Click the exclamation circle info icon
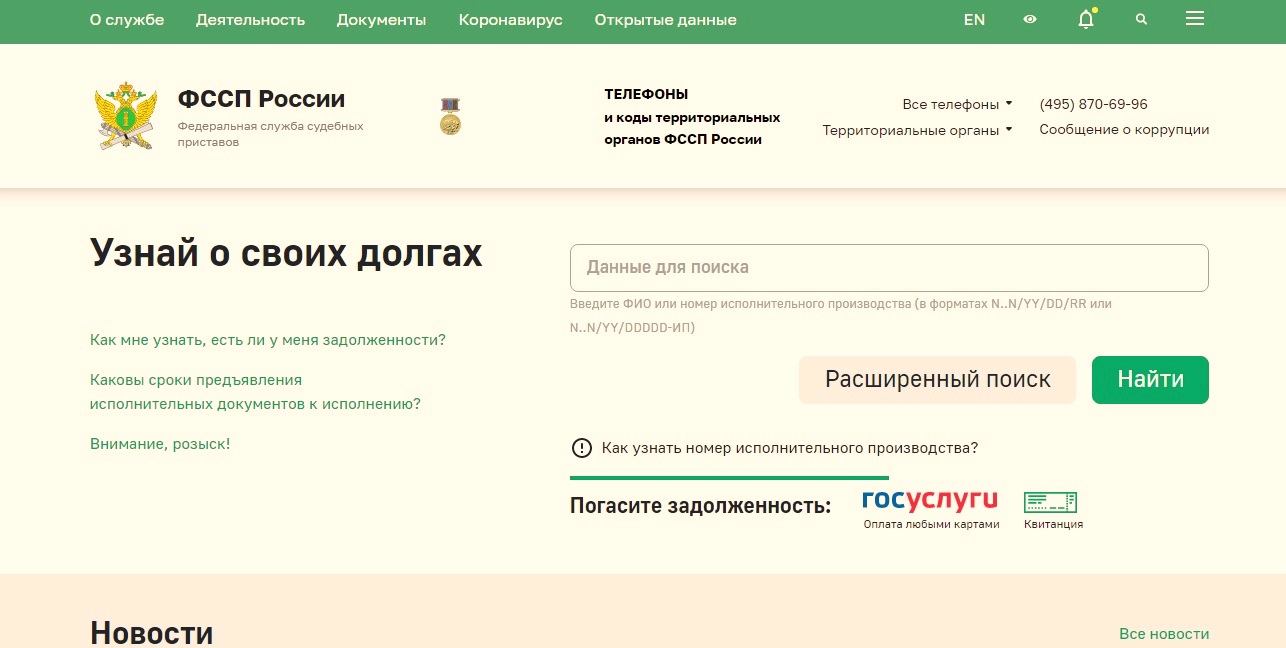 580,448
